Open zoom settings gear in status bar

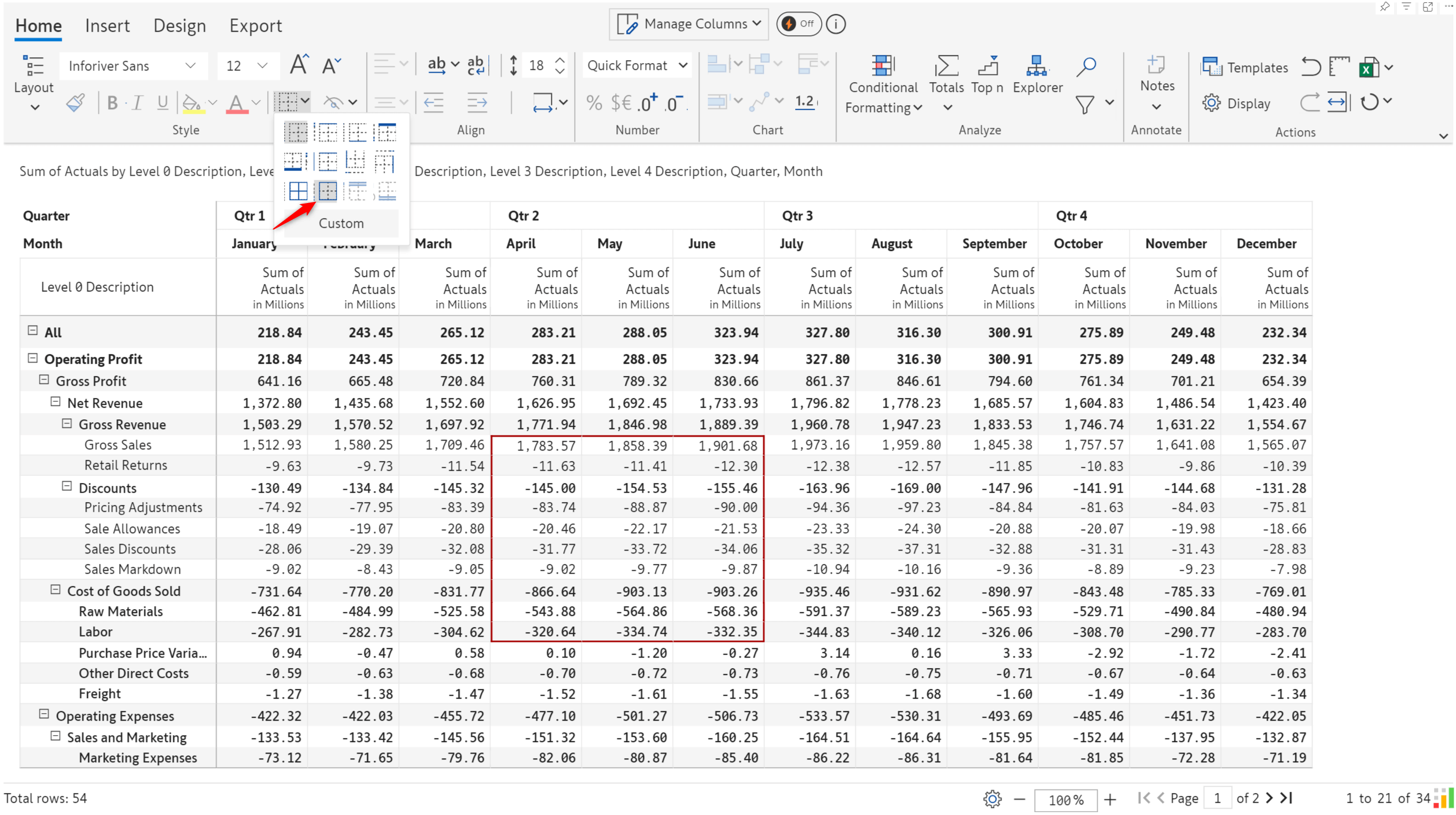[992, 799]
